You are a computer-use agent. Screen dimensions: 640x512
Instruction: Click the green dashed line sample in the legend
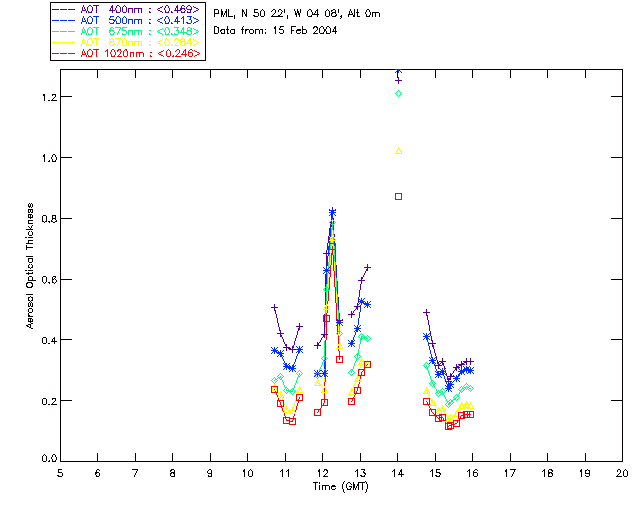pos(63,31)
